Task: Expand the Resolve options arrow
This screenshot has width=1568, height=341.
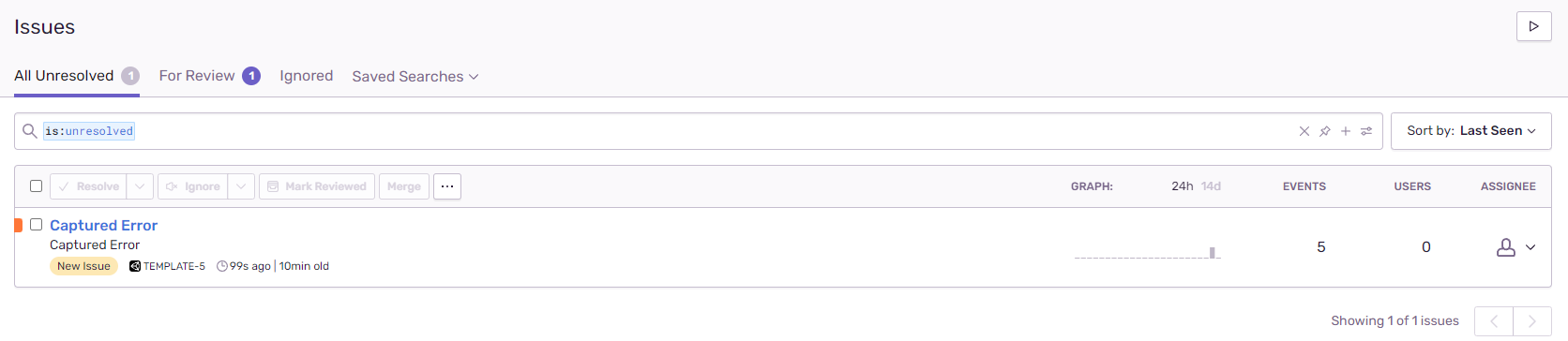Action: pyautogui.click(x=140, y=186)
